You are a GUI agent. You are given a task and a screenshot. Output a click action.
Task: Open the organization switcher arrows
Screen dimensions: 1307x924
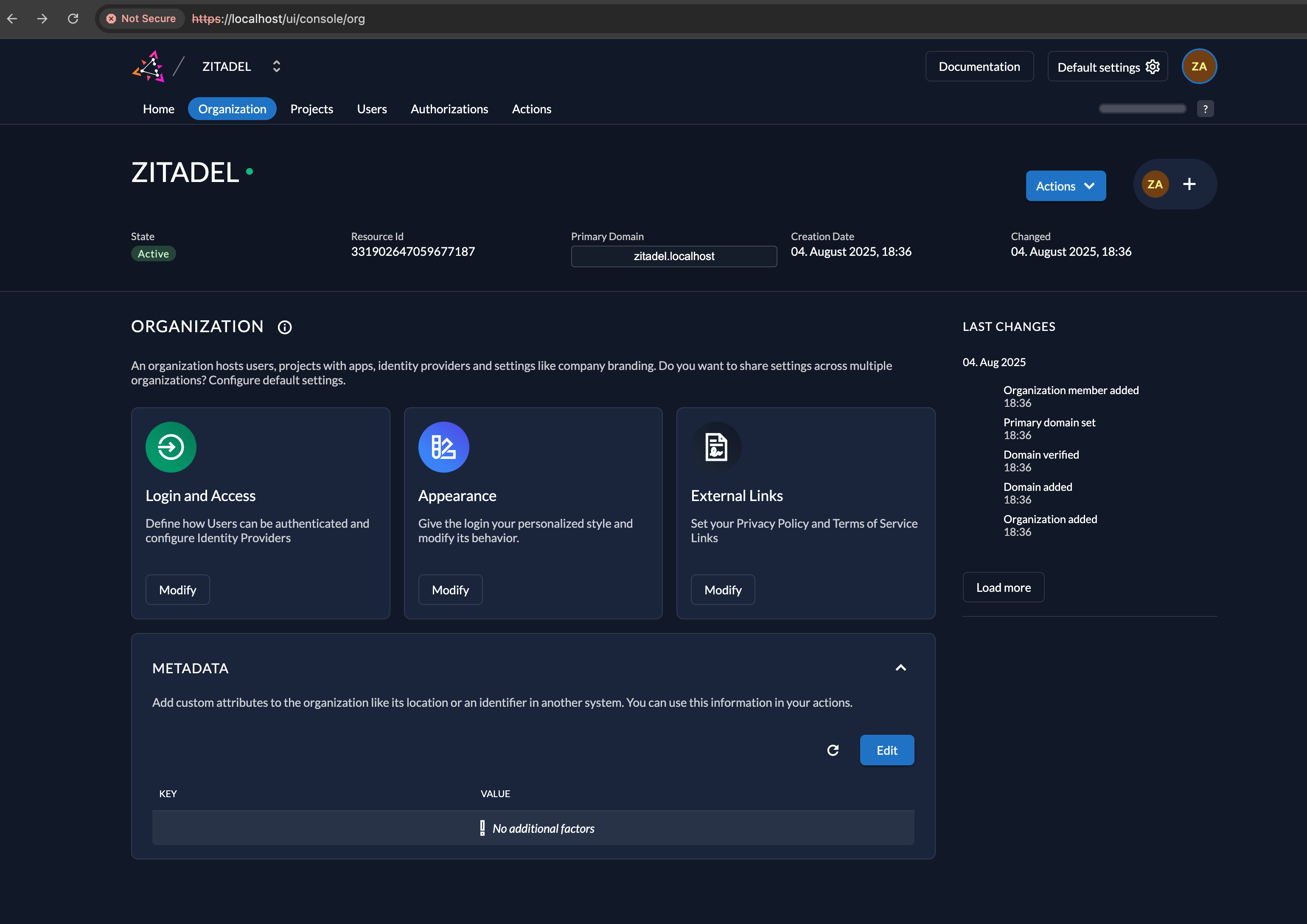277,67
